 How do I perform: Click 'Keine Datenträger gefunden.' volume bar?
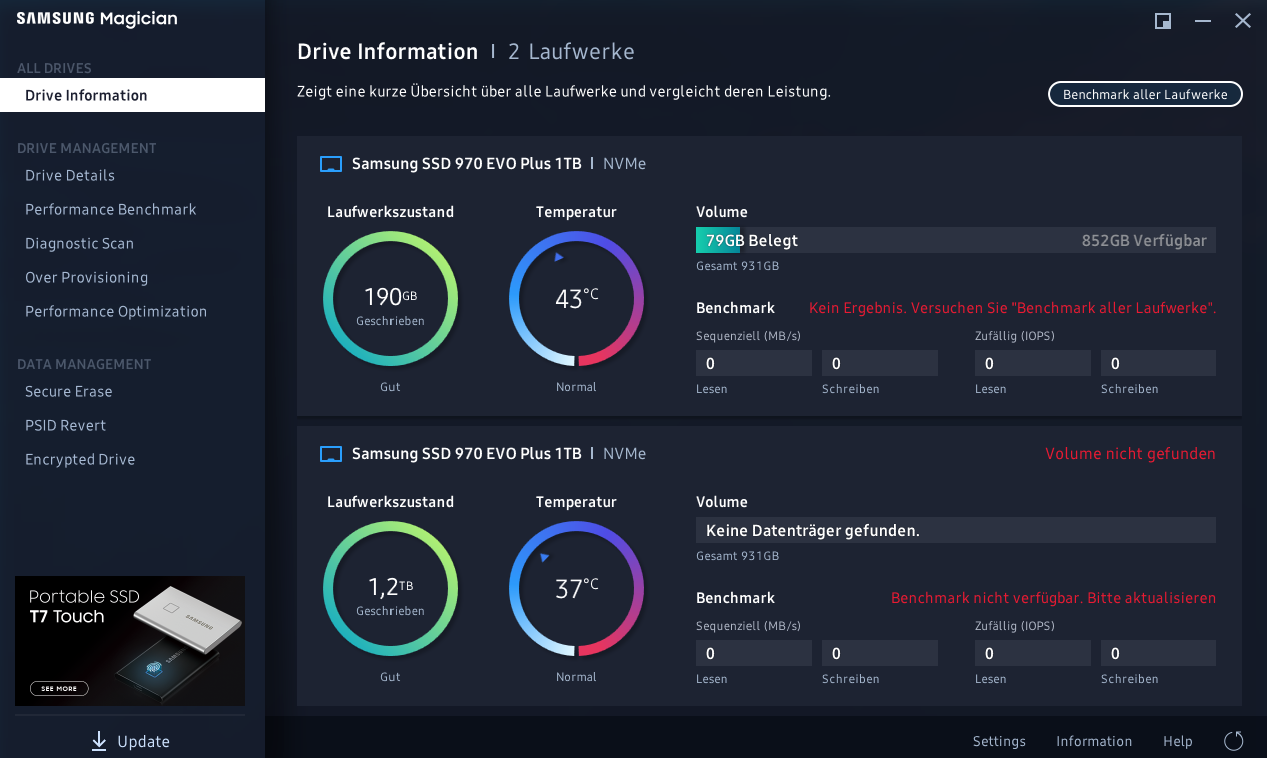956,530
